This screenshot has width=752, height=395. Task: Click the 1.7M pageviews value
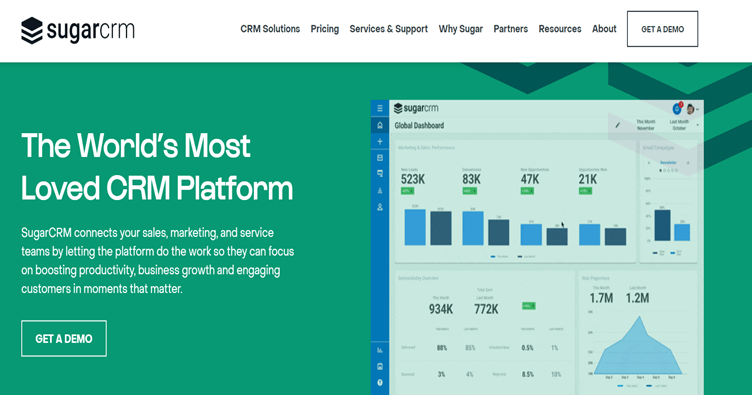pyautogui.click(x=601, y=298)
